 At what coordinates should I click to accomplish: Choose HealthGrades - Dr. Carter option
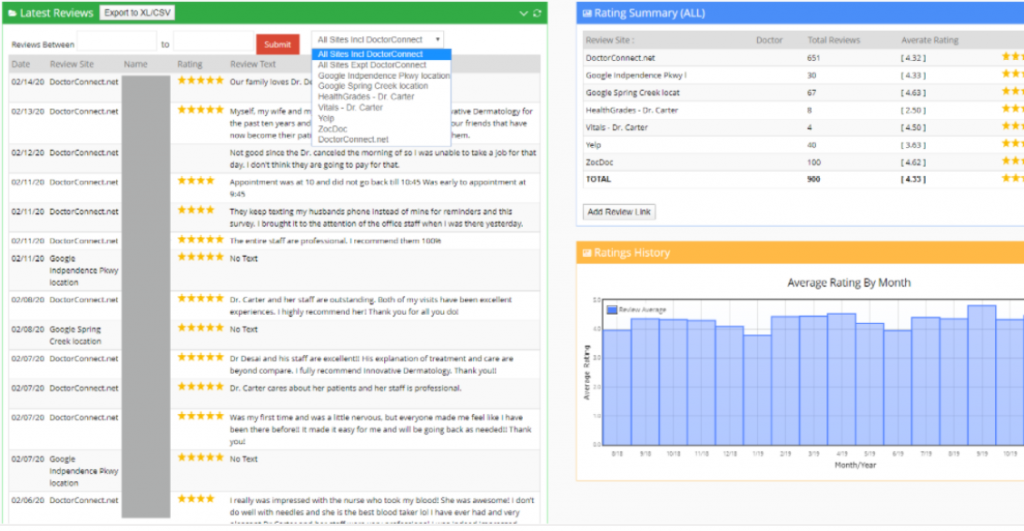click(381, 97)
